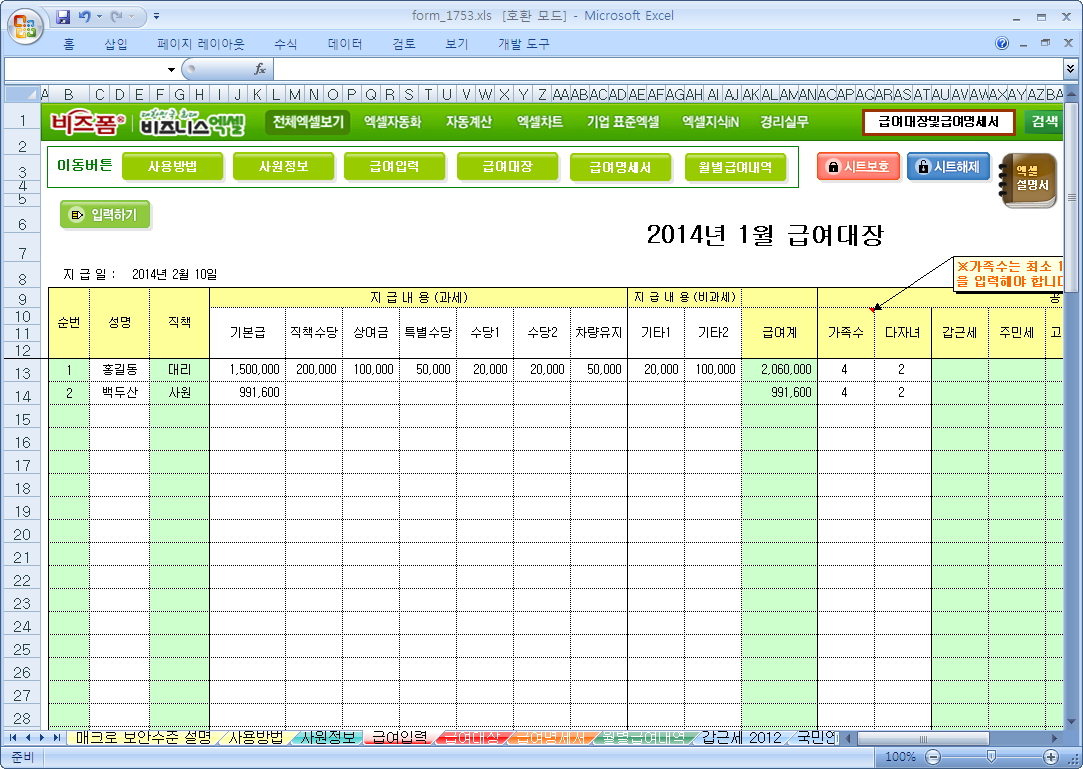Screen dimensions: 1083x769
Task: Click the horizontal scrollbar right arrow
Action: click(x=1057, y=738)
